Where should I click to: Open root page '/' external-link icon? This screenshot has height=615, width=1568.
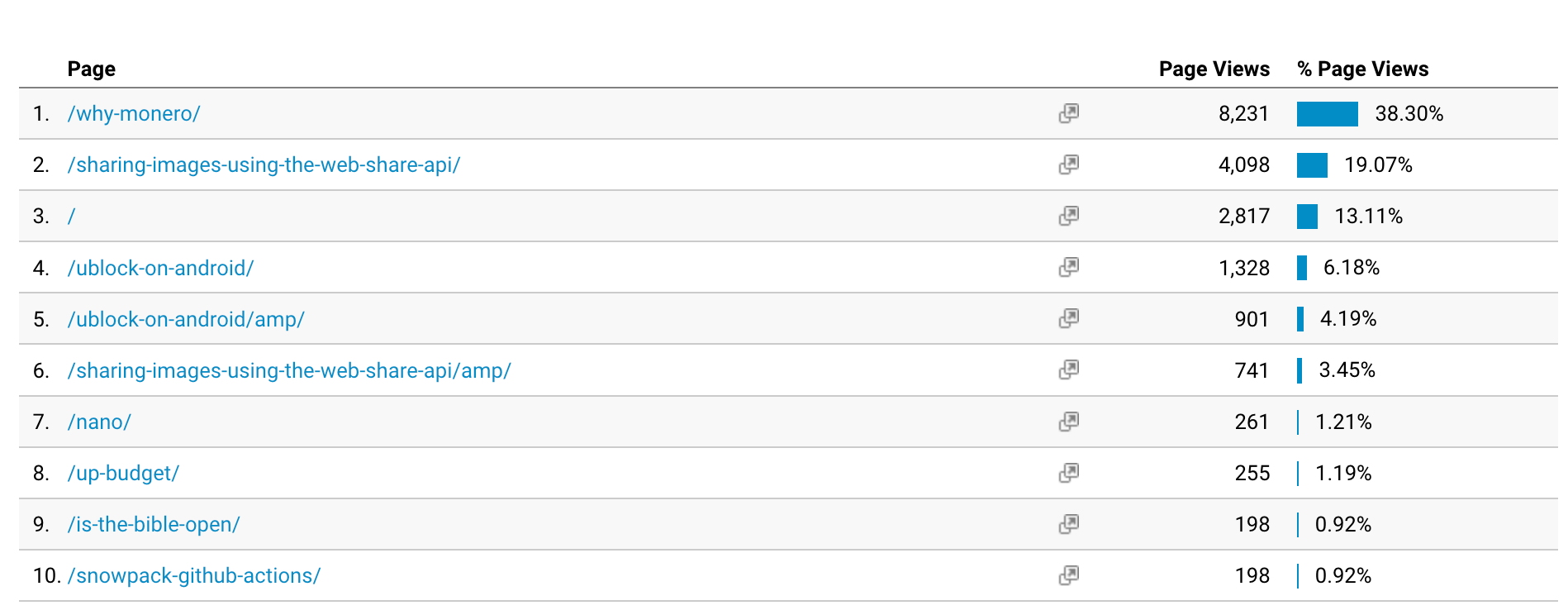pos(1068,216)
